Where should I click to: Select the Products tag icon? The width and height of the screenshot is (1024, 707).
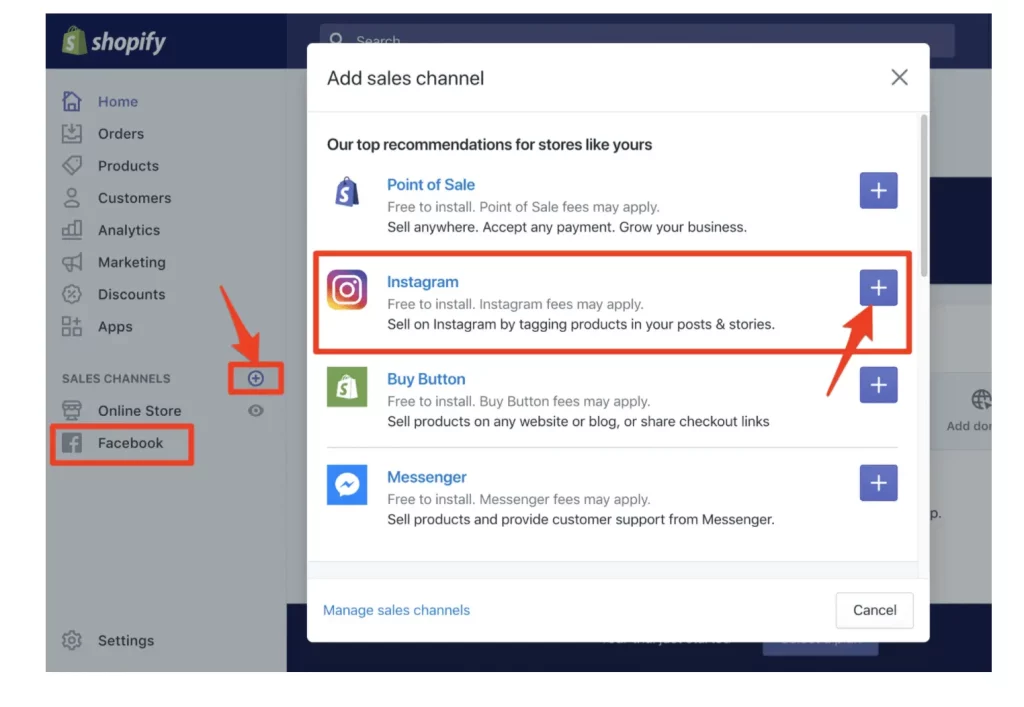(72, 165)
